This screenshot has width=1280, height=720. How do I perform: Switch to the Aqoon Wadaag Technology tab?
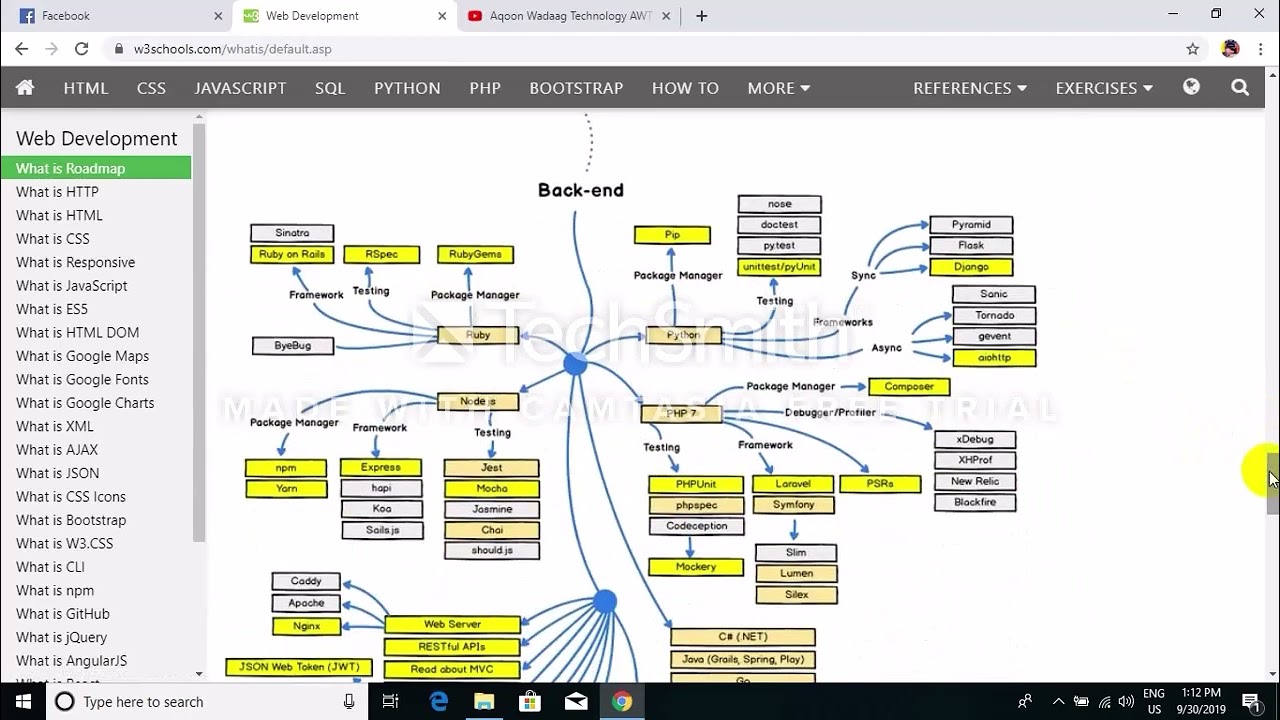pyautogui.click(x=570, y=16)
